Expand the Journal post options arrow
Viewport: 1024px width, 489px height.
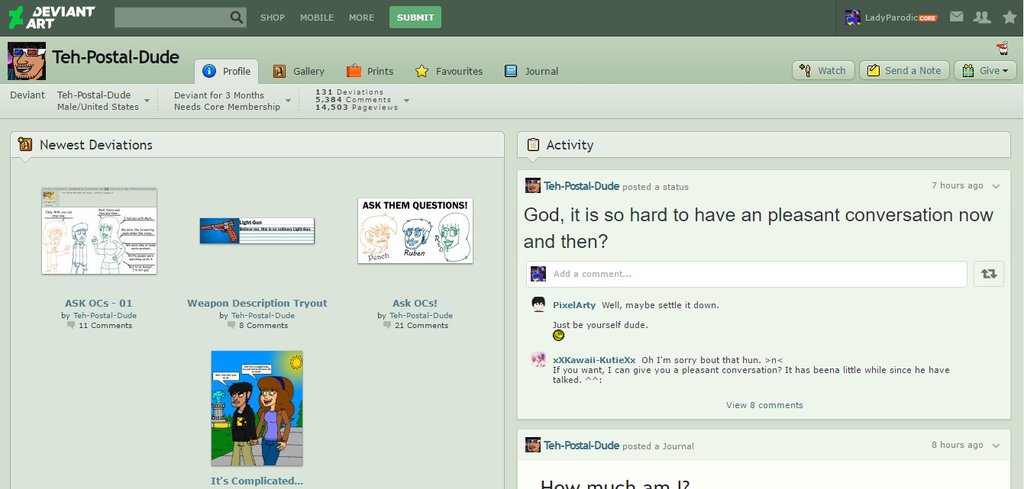click(x=996, y=445)
